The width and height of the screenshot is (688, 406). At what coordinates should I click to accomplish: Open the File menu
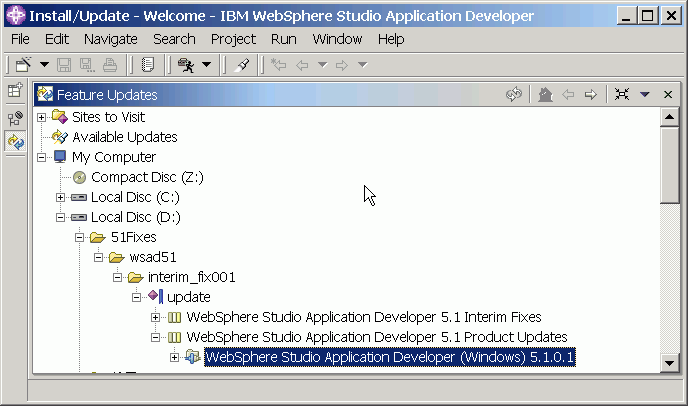(20, 39)
